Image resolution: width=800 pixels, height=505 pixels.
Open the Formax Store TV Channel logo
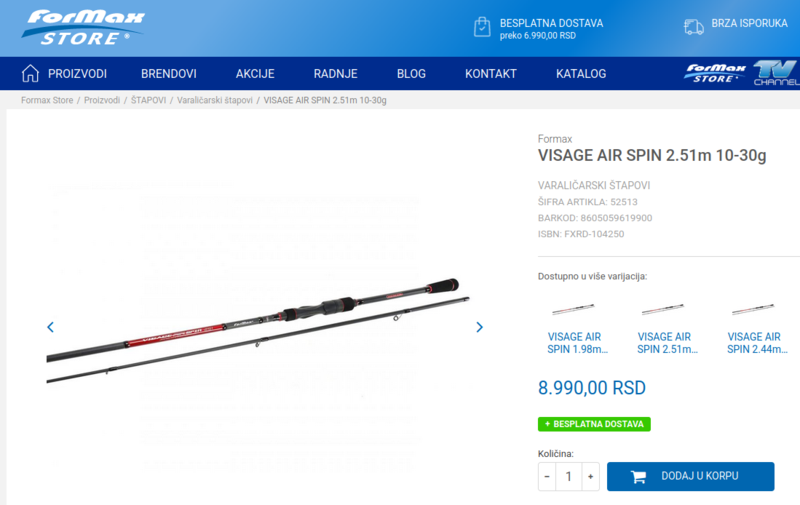(x=741, y=73)
